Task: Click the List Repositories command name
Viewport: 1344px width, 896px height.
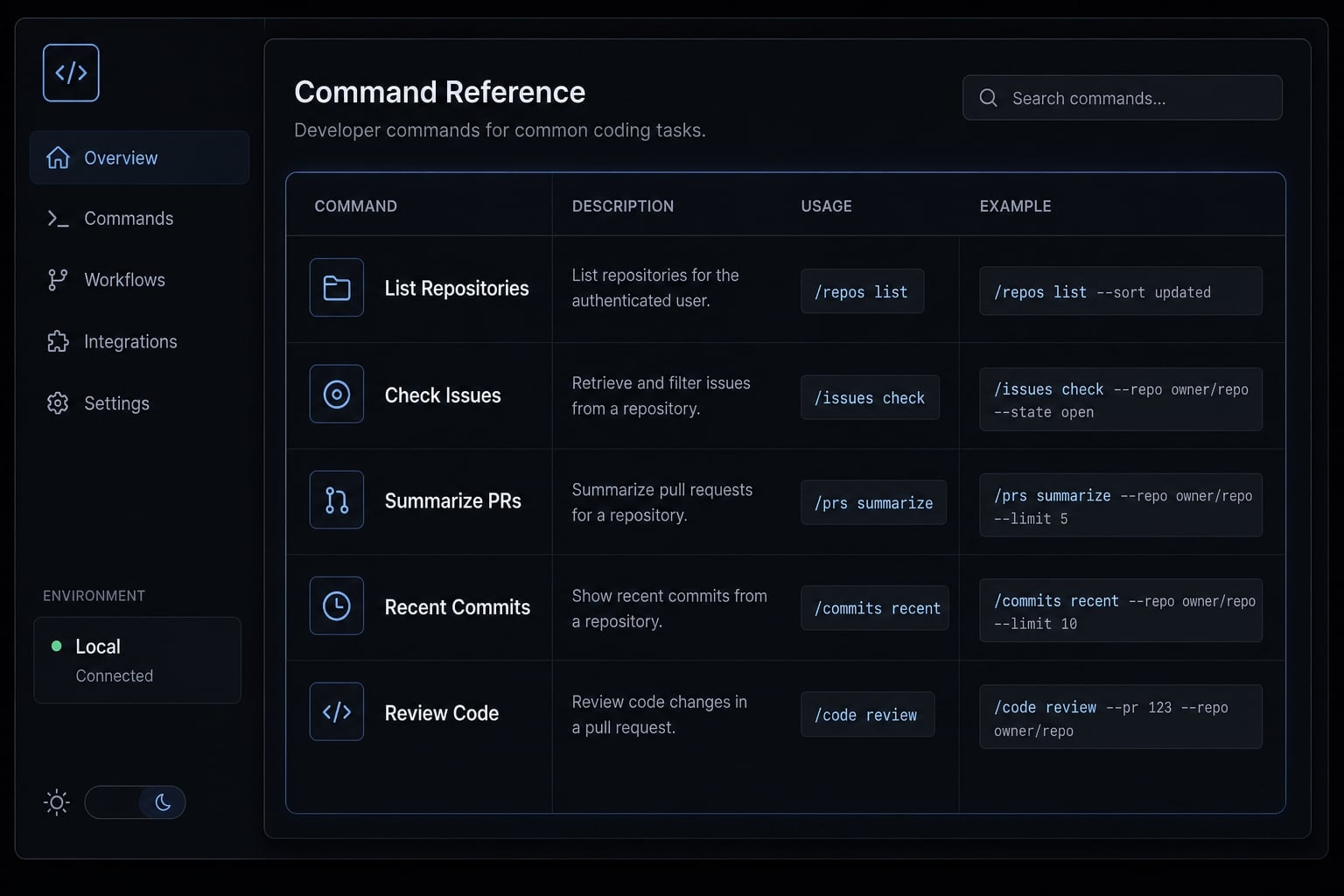Action: [x=457, y=288]
